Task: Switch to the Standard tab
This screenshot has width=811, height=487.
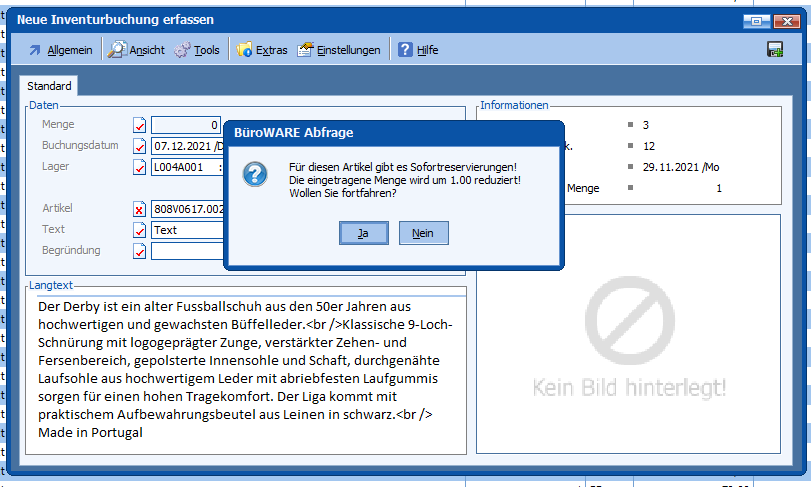Action: 49,86
